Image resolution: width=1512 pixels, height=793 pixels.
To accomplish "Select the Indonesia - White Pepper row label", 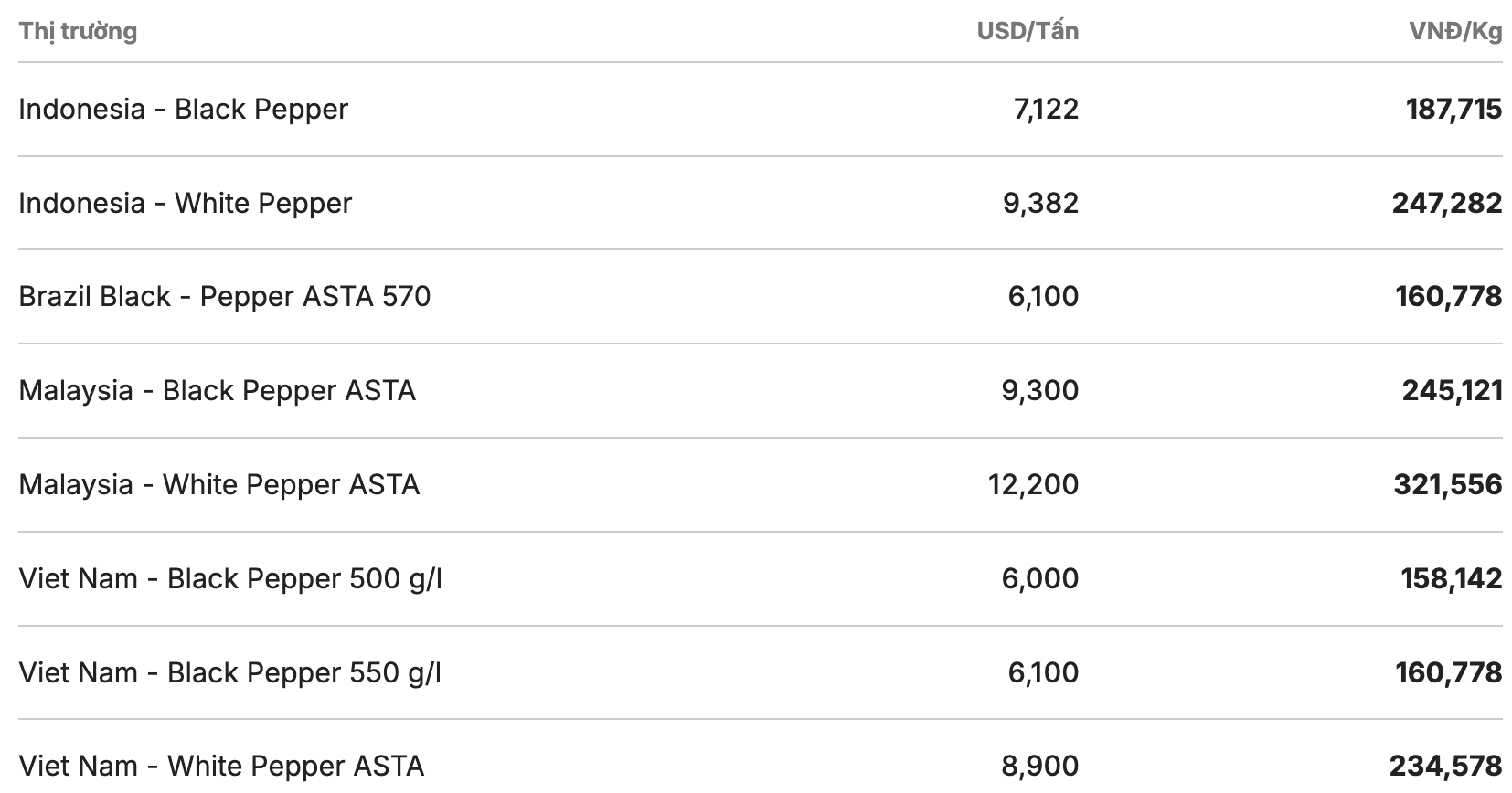I will pos(185,203).
